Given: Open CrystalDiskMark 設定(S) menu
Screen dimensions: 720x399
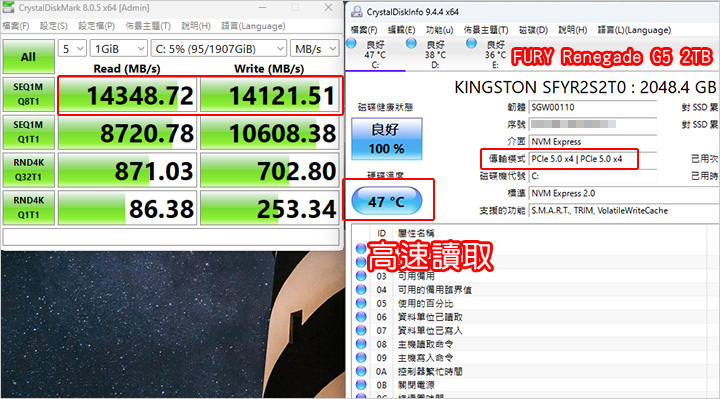Looking at the screenshot, I should pyautogui.click(x=53, y=26).
